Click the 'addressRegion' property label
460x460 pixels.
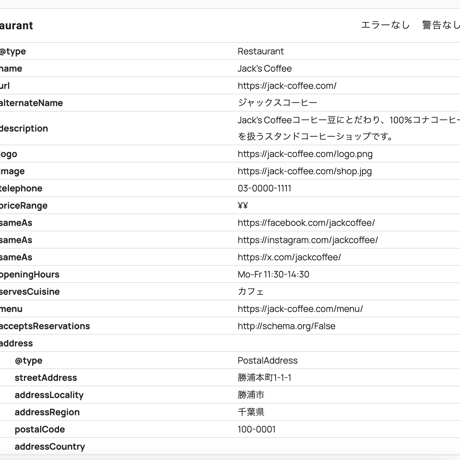click(x=47, y=412)
